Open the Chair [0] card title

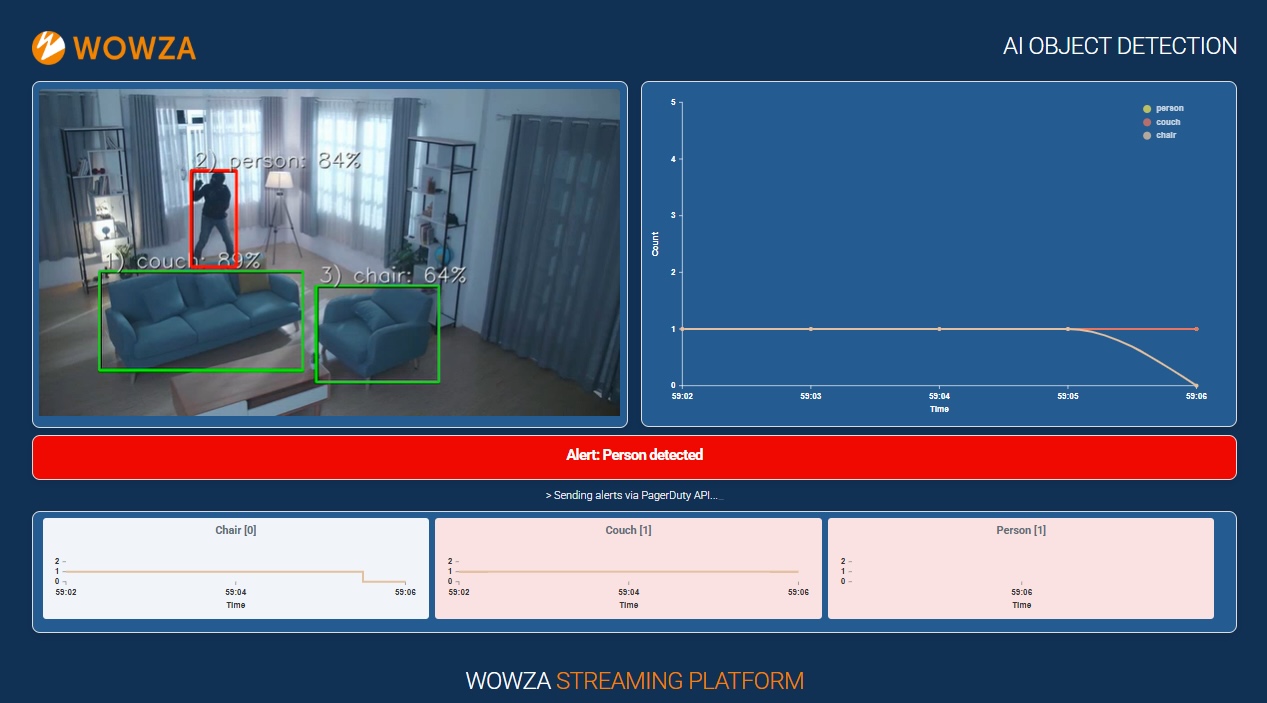click(236, 530)
